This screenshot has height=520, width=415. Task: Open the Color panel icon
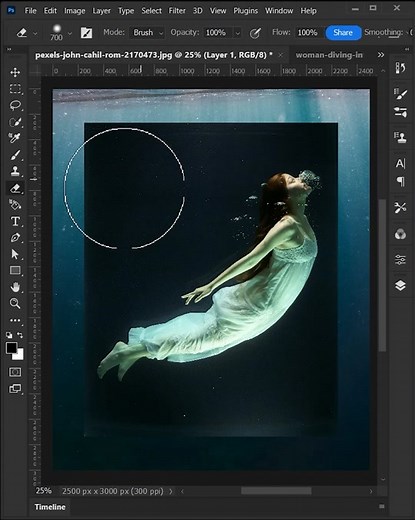pos(400,234)
